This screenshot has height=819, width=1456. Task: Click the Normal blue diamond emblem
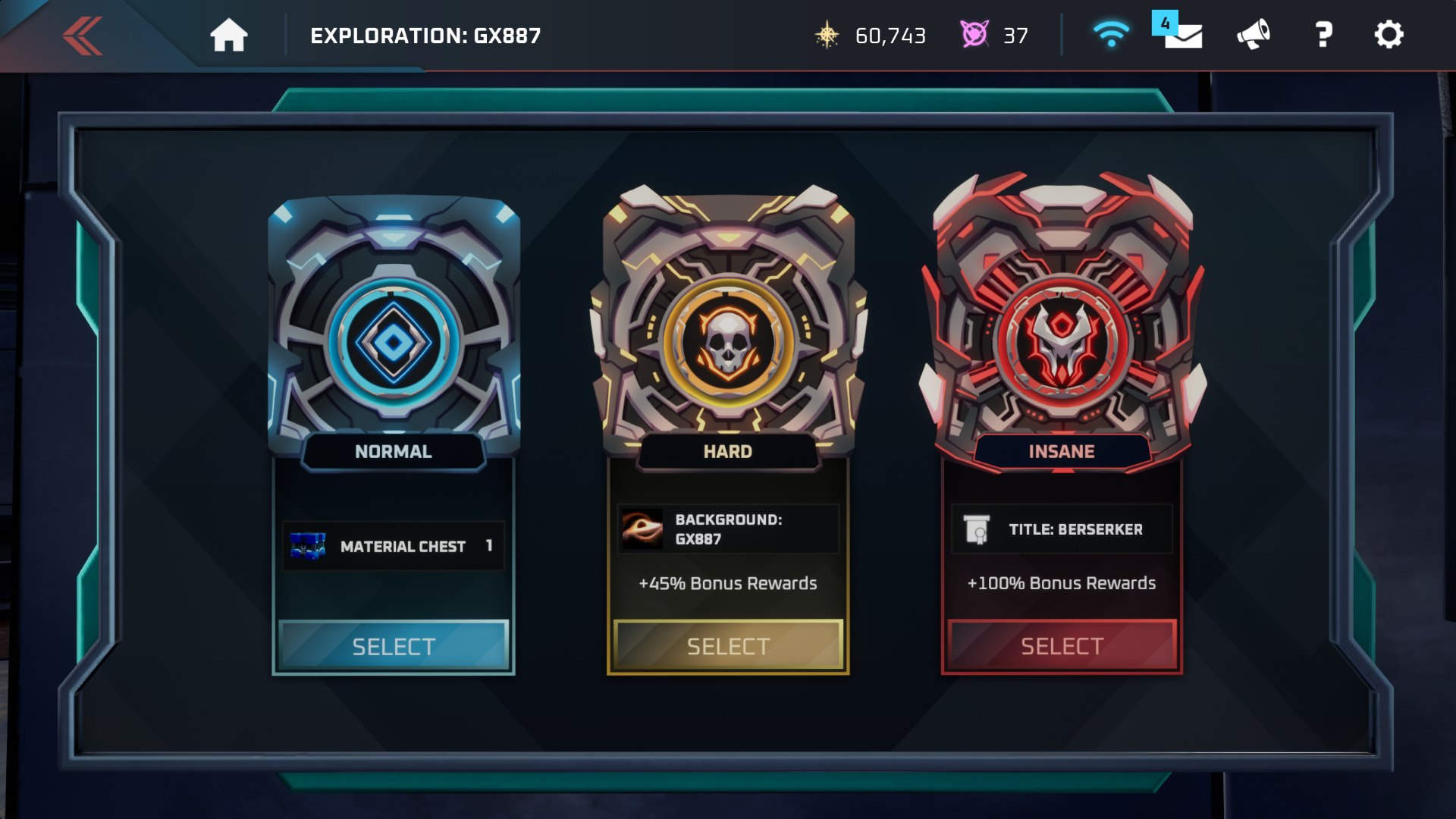pyautogui.click(x=394, y=343)
